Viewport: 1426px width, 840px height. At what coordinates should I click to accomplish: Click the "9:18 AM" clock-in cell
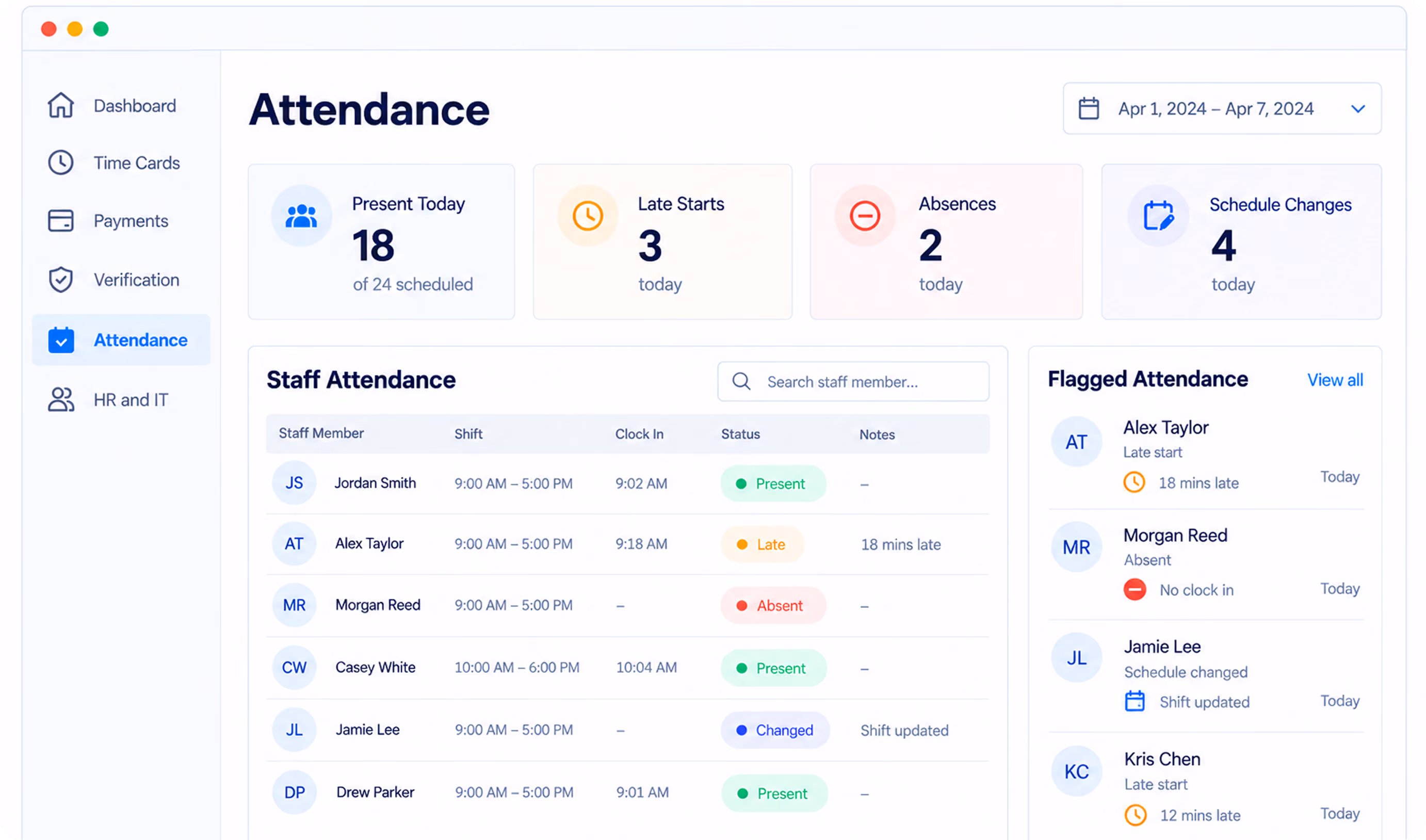tap(641, 544)
